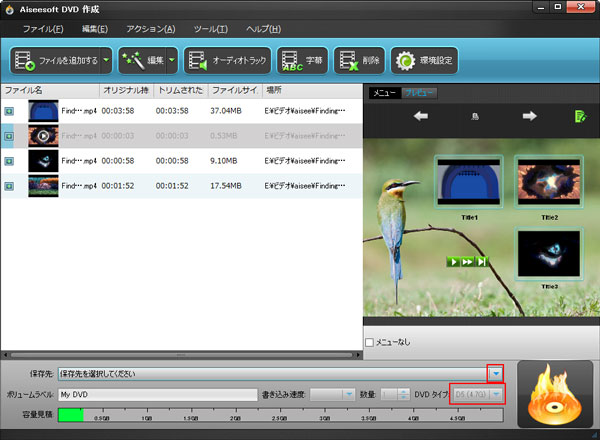Screen dimensions: 600x440
Task: Select the Title2 menu thumbnail
Action: 549,182
